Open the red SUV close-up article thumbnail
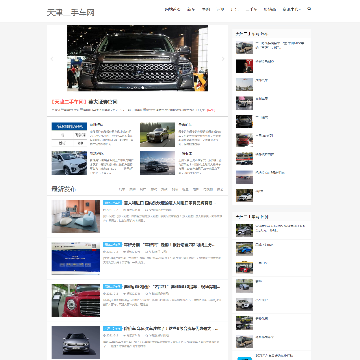 pyautogui.click(x=76, y=300)
